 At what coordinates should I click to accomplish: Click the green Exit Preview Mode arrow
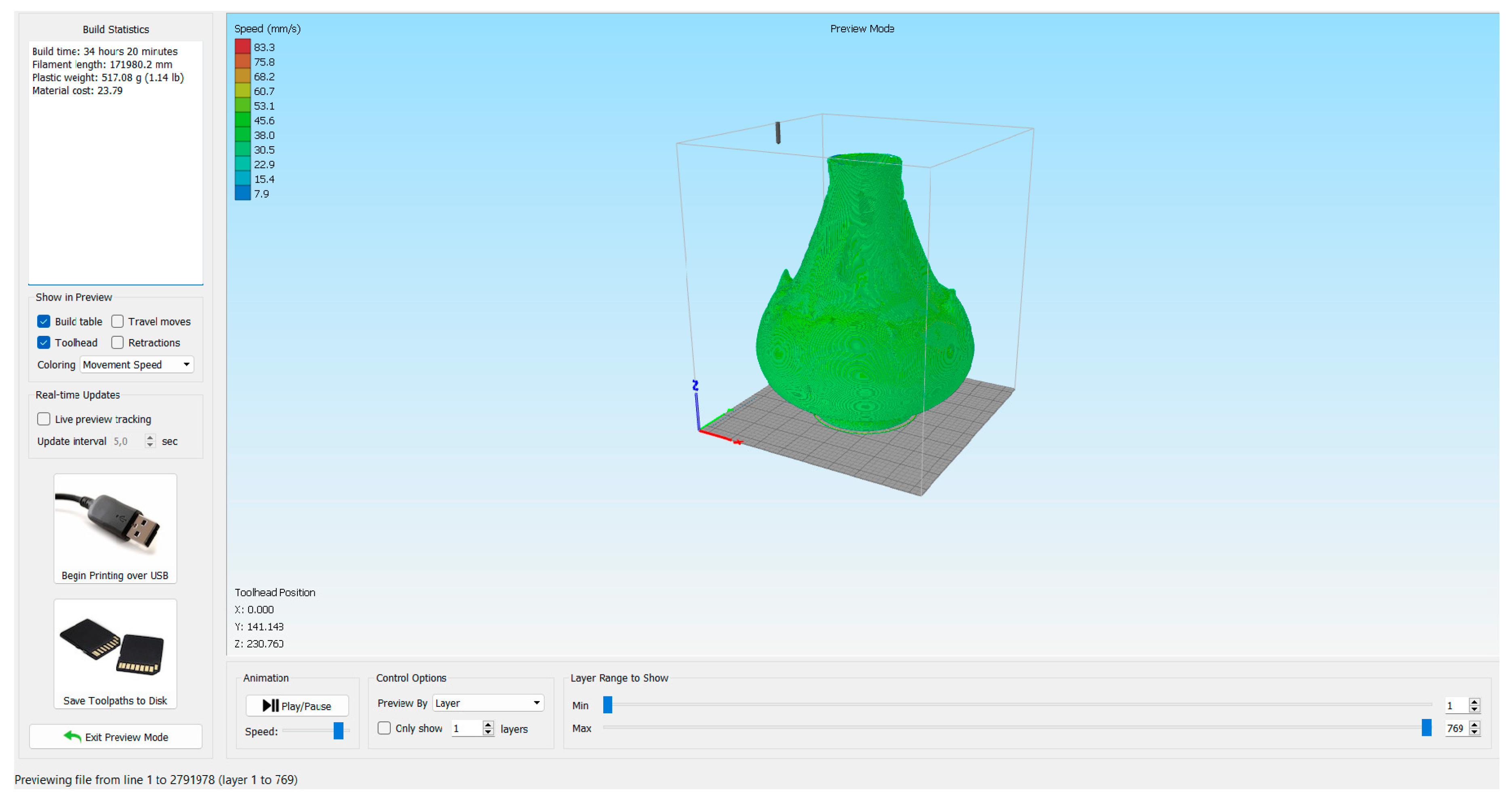[72, 736]
